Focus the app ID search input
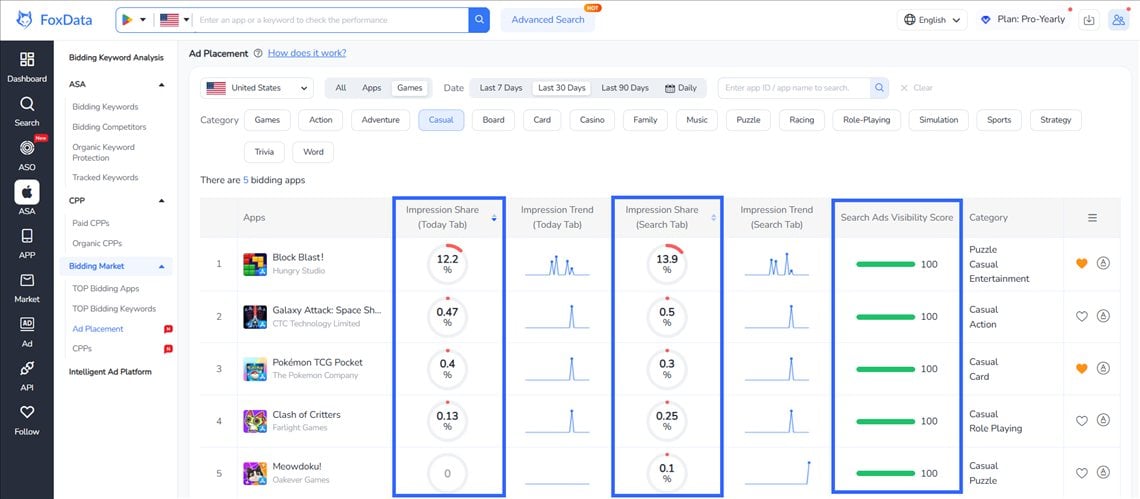The height and width of the screenshot is (499, 1140). (x=794, y=88)
